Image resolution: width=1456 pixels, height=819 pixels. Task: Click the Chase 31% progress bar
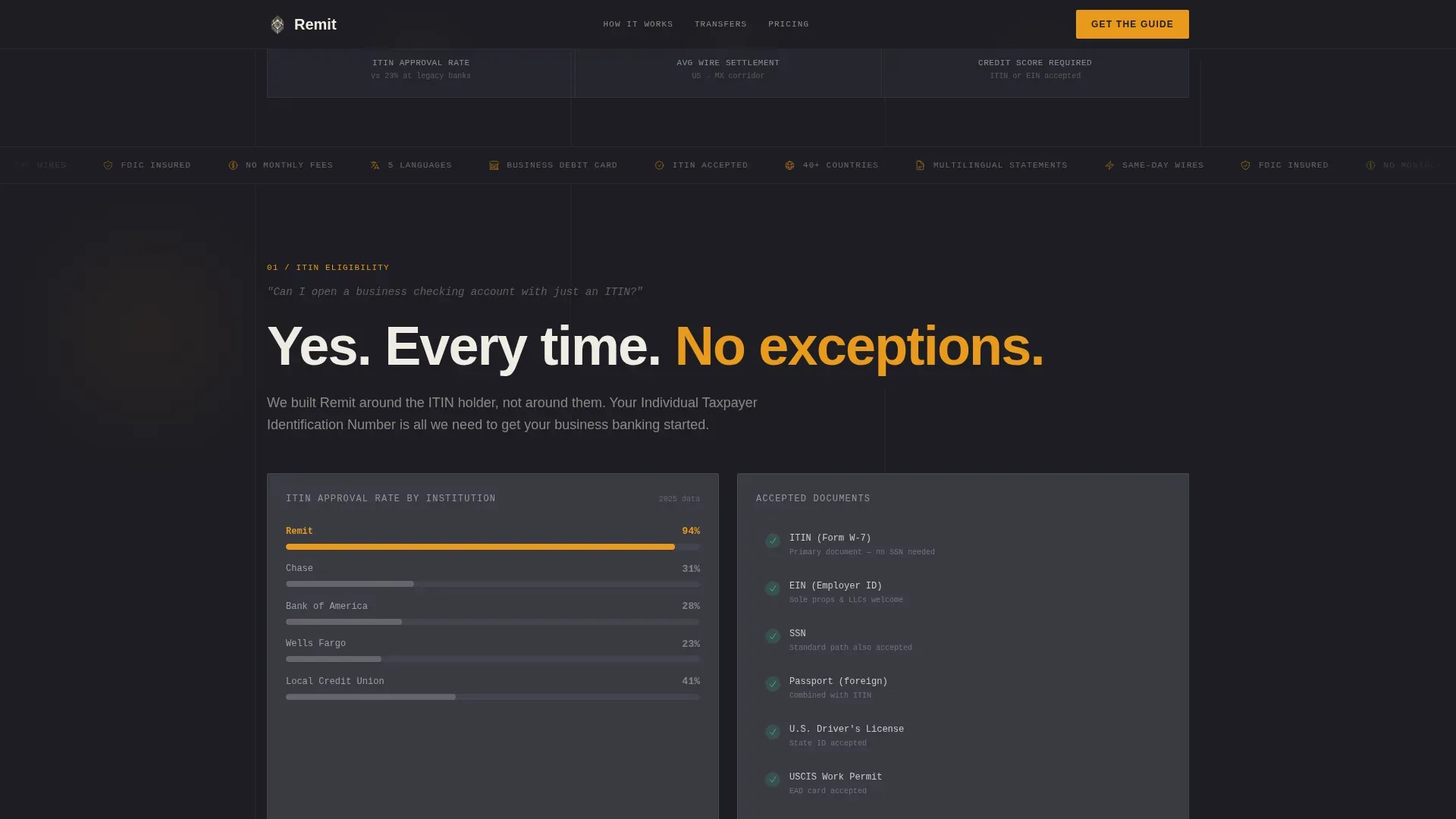[493, 584]
